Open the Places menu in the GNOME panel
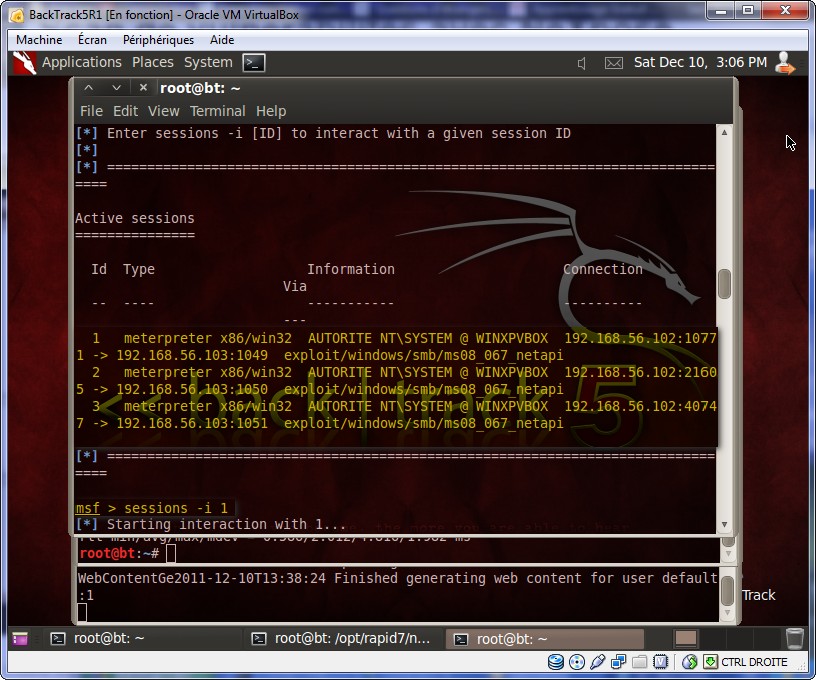This screenshot has width=816, height=680. coord(152,62)
